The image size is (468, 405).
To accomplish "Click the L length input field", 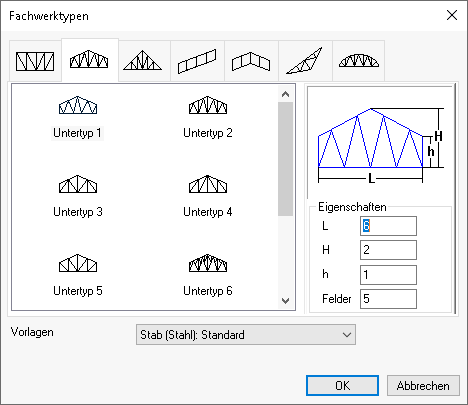I will pos(388,226).
